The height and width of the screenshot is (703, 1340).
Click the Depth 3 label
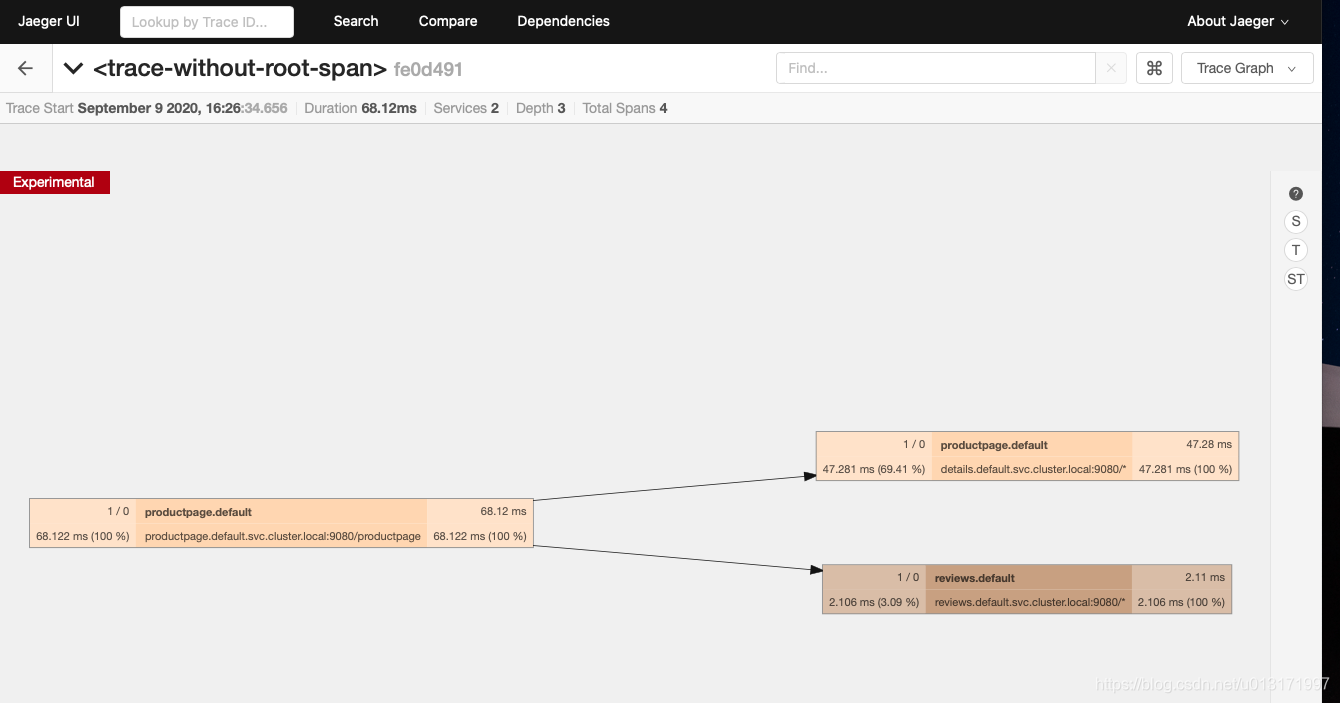[540, 108]
